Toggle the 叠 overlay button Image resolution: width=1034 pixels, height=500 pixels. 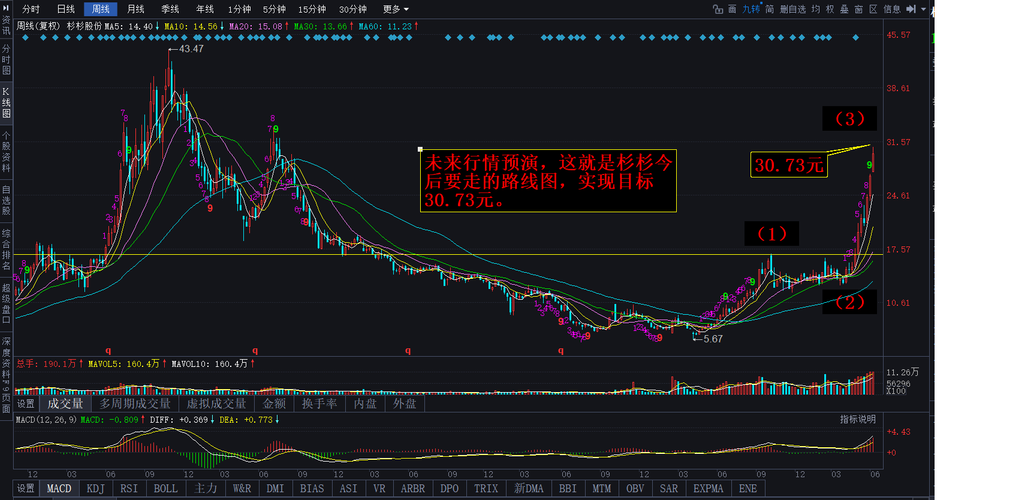[843, 9]
